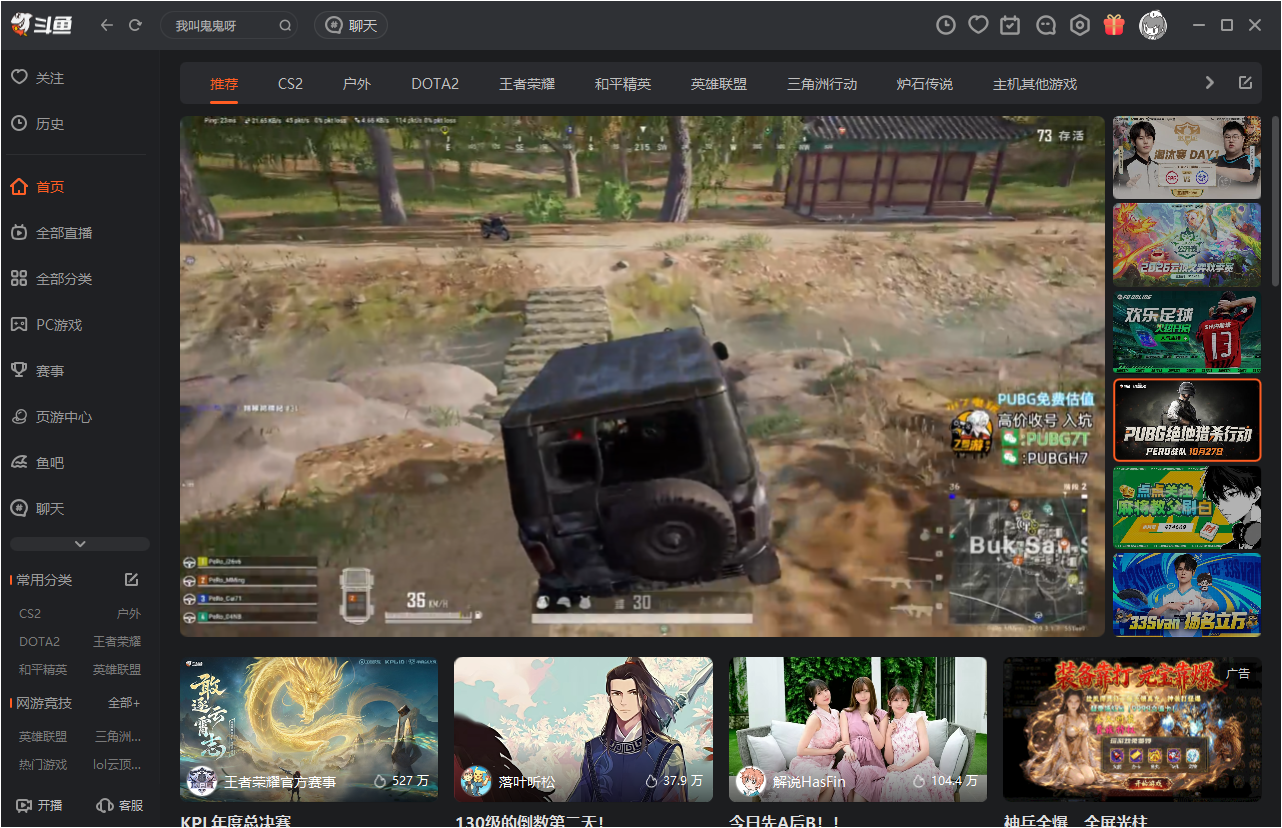Click the 聊天 button beside search box
This screenshot has width=1282, height=828.
coord(351,26)
